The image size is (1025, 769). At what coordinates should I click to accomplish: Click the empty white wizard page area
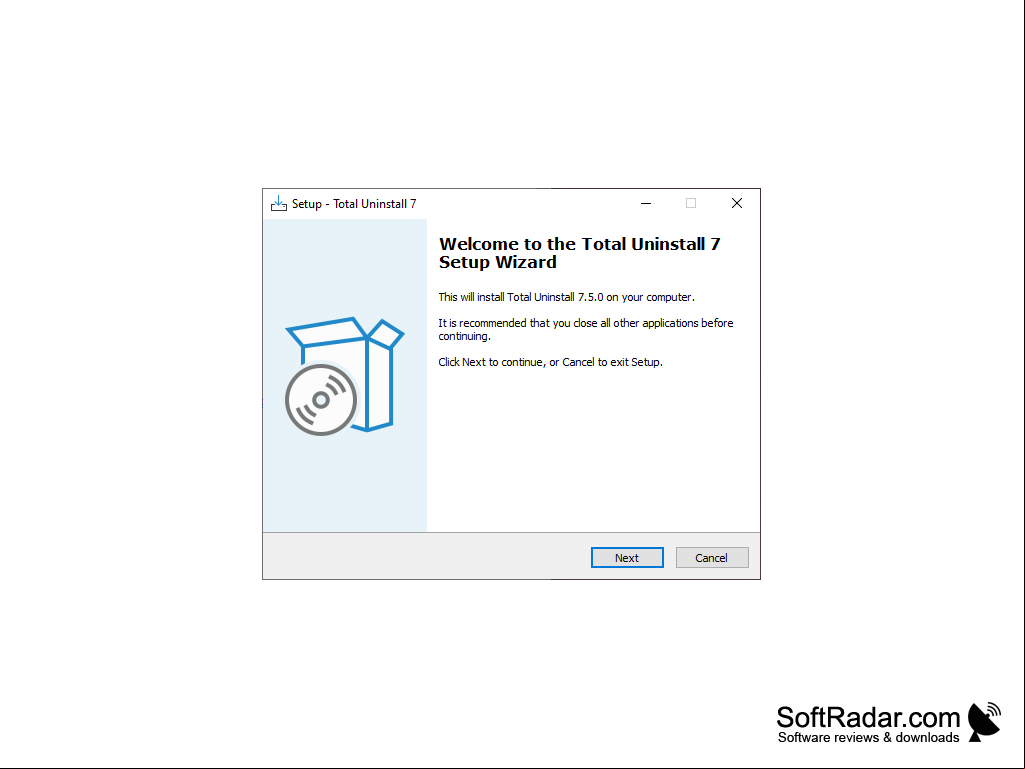(593, 451)
